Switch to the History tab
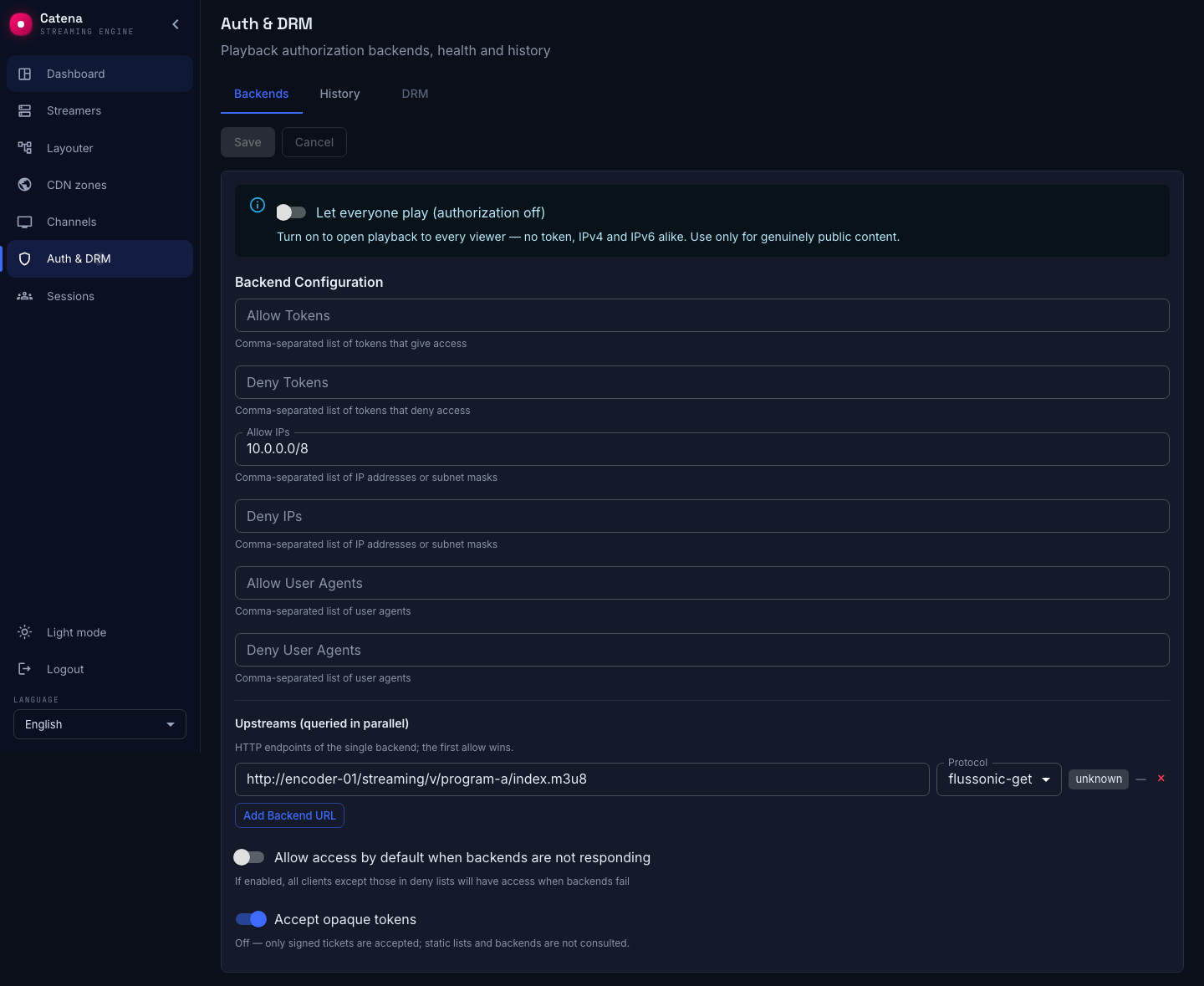The image size is (1204, 986). coord(339,94)
